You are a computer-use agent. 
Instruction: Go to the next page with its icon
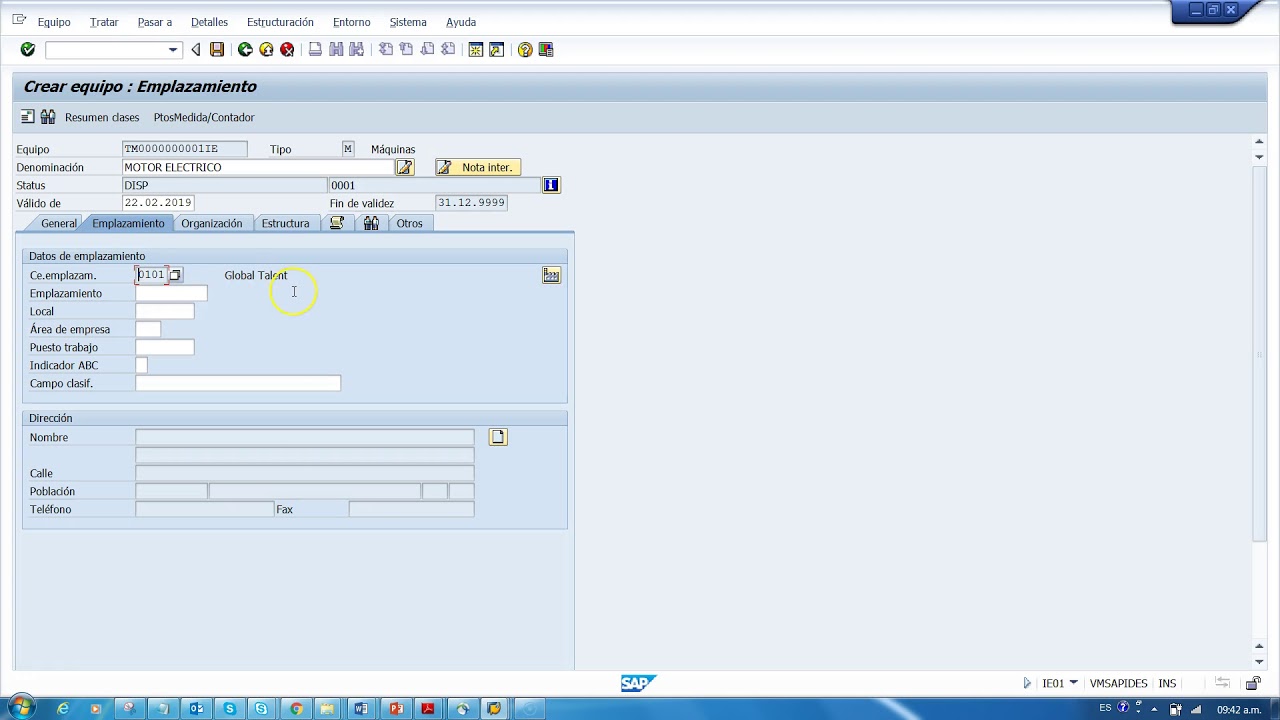(x=427, y=50)
